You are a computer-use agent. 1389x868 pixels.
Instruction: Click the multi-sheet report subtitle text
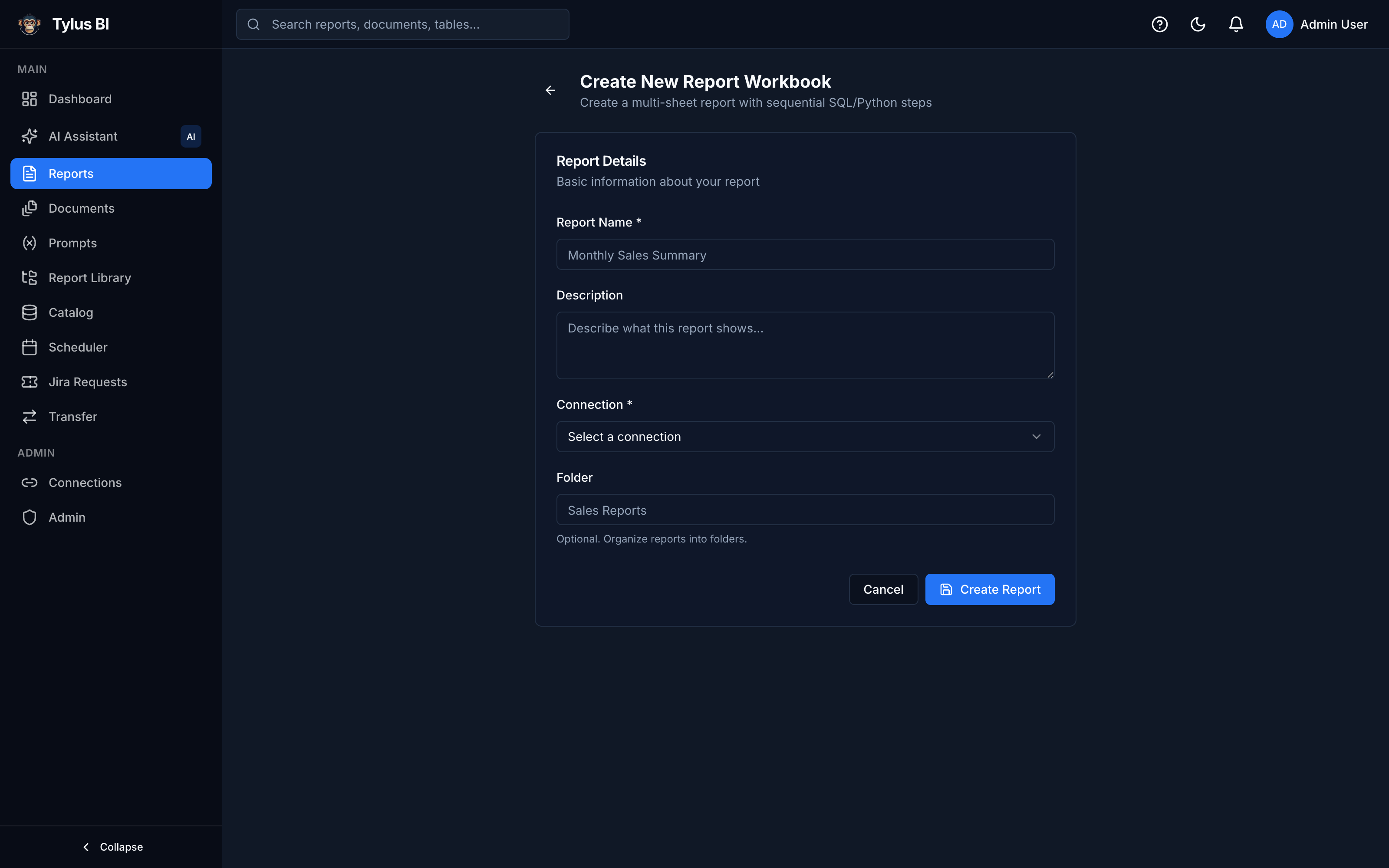[755, 103]
